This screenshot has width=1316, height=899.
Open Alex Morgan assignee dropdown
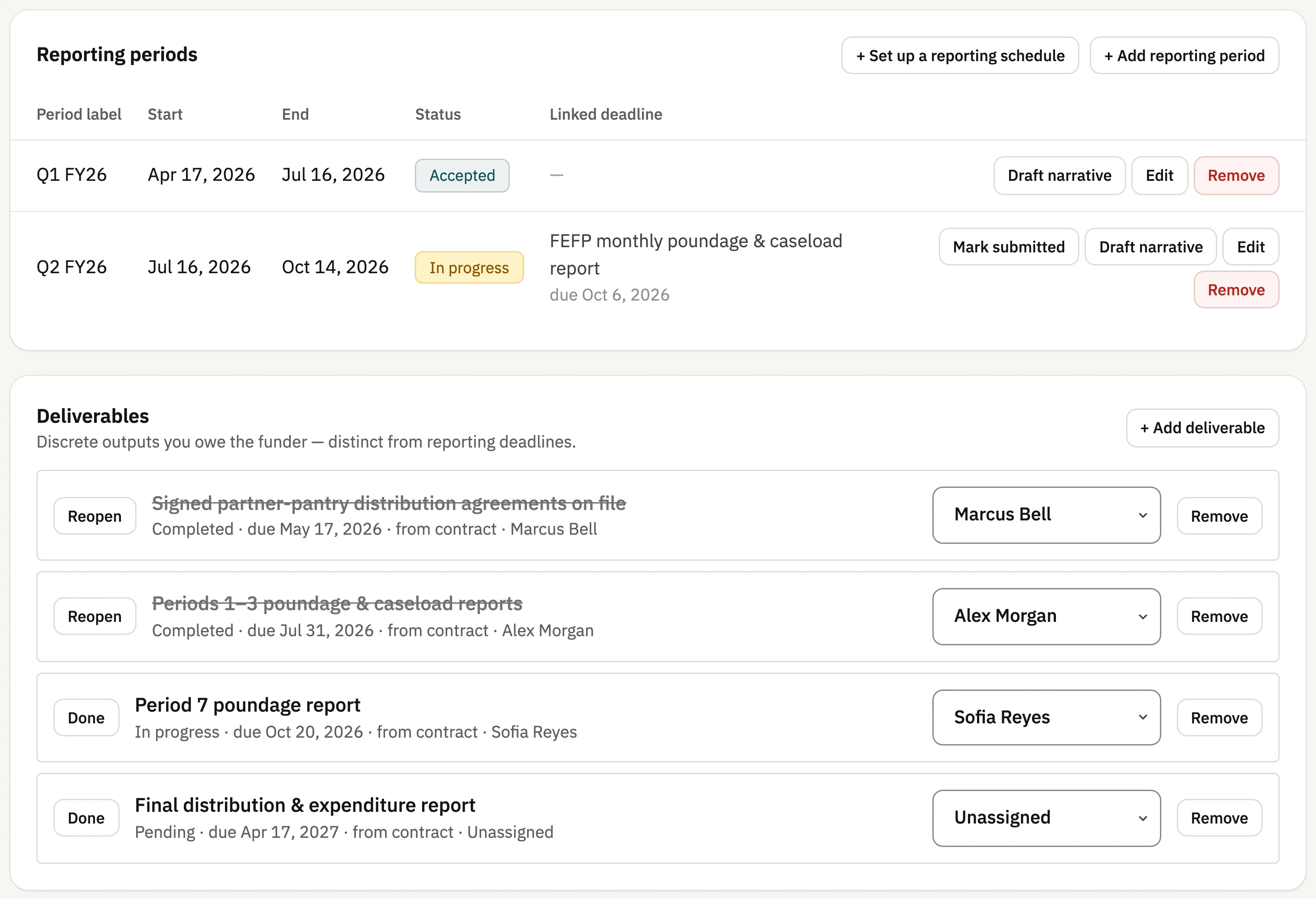point(1046,616)
